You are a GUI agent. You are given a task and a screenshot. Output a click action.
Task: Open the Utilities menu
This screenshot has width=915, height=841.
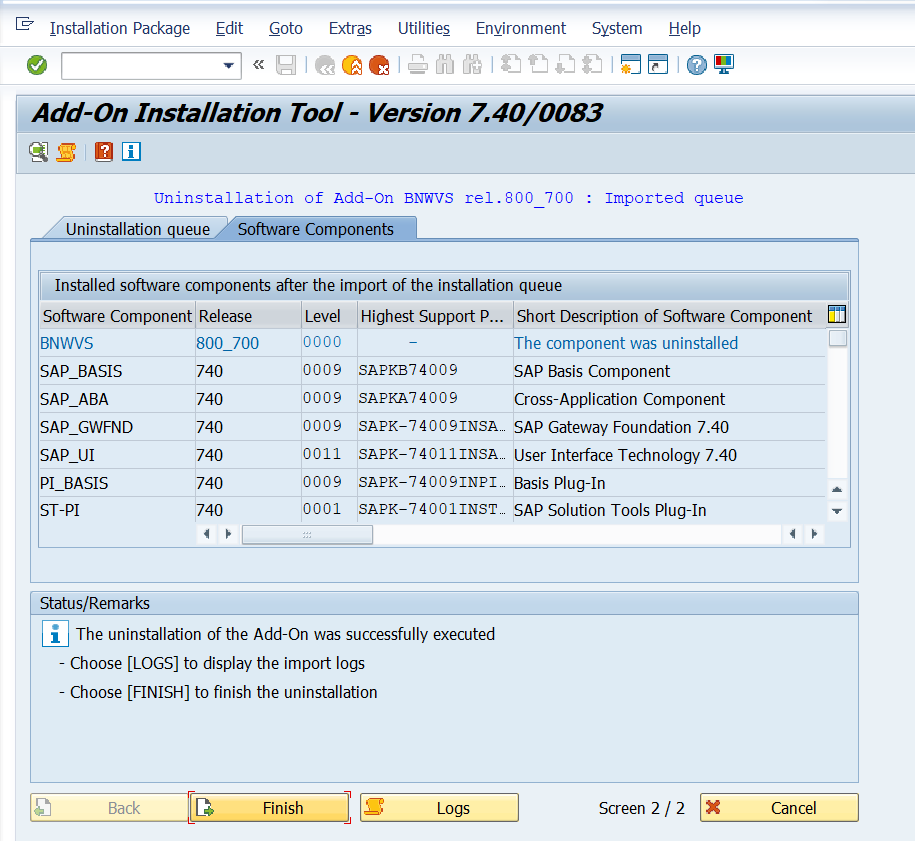tap(423, 28)
